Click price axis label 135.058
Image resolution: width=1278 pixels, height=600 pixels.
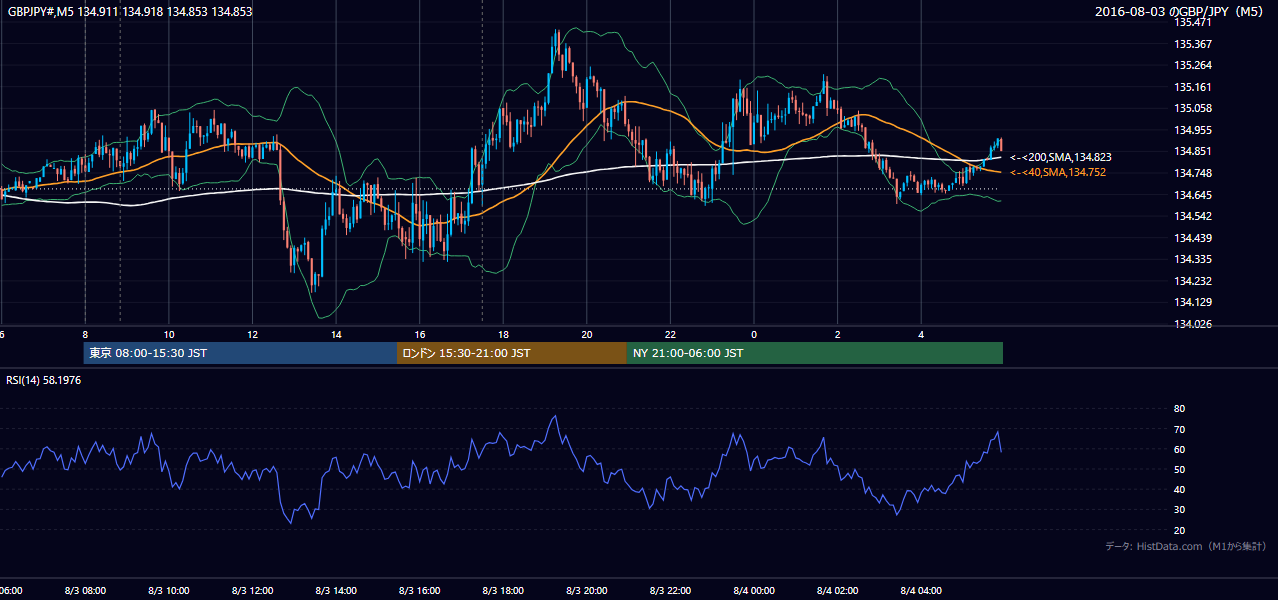tap(1192, 108)
